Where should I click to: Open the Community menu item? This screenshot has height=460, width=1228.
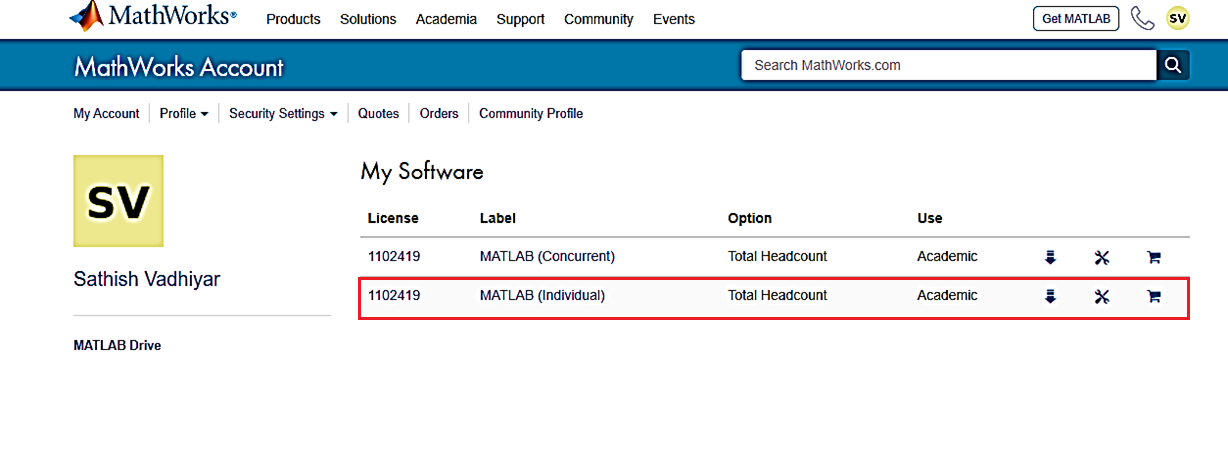(598, 19)
